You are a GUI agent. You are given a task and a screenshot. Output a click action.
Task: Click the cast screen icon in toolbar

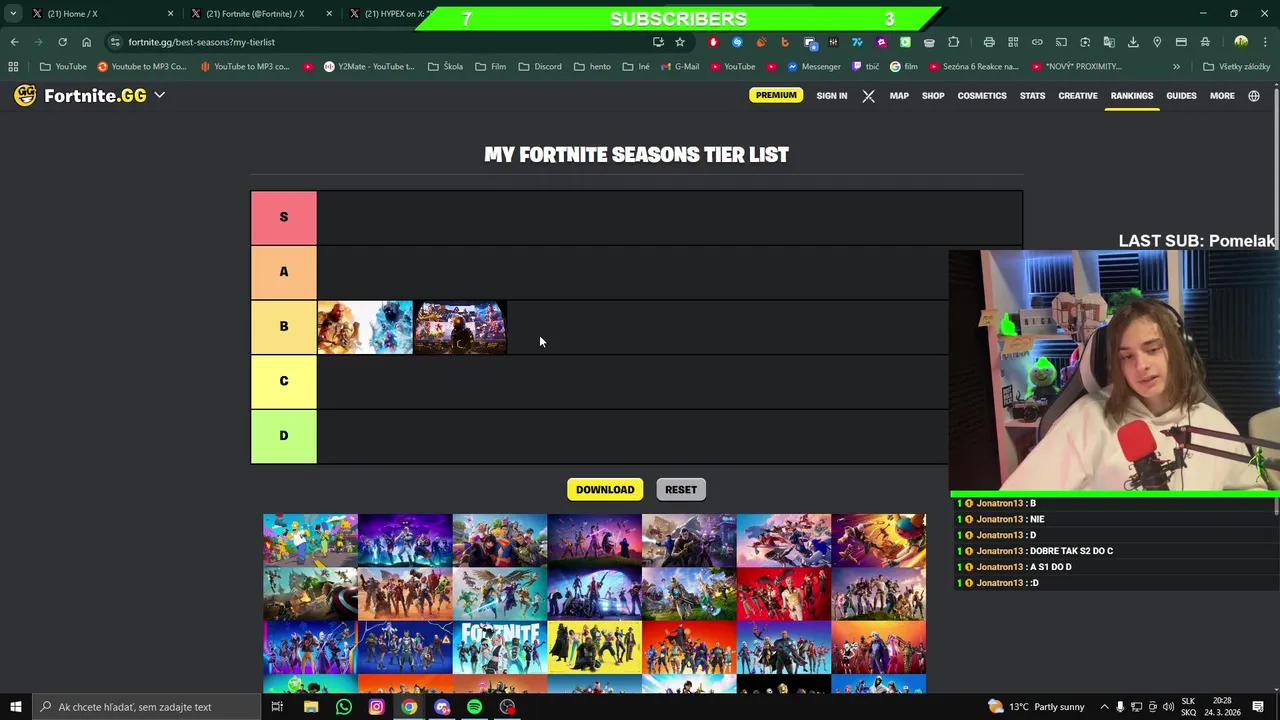1061,42
